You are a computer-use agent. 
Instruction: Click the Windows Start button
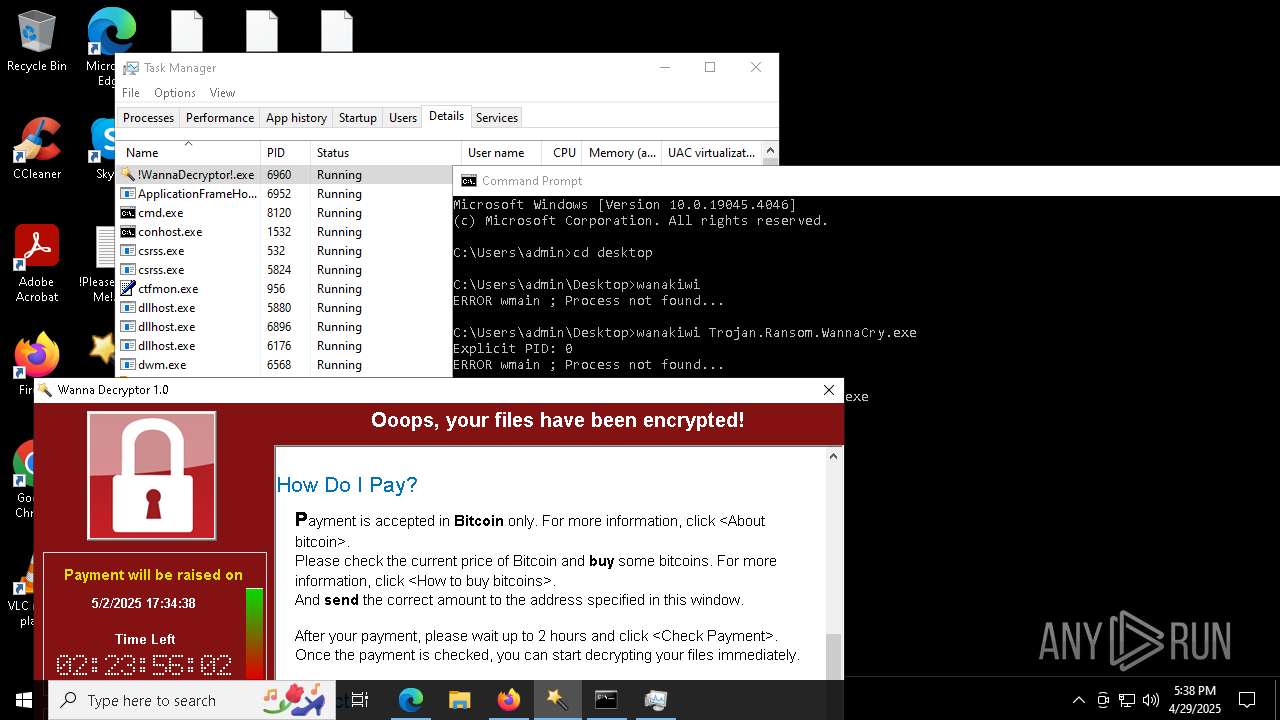click(23, 700)
